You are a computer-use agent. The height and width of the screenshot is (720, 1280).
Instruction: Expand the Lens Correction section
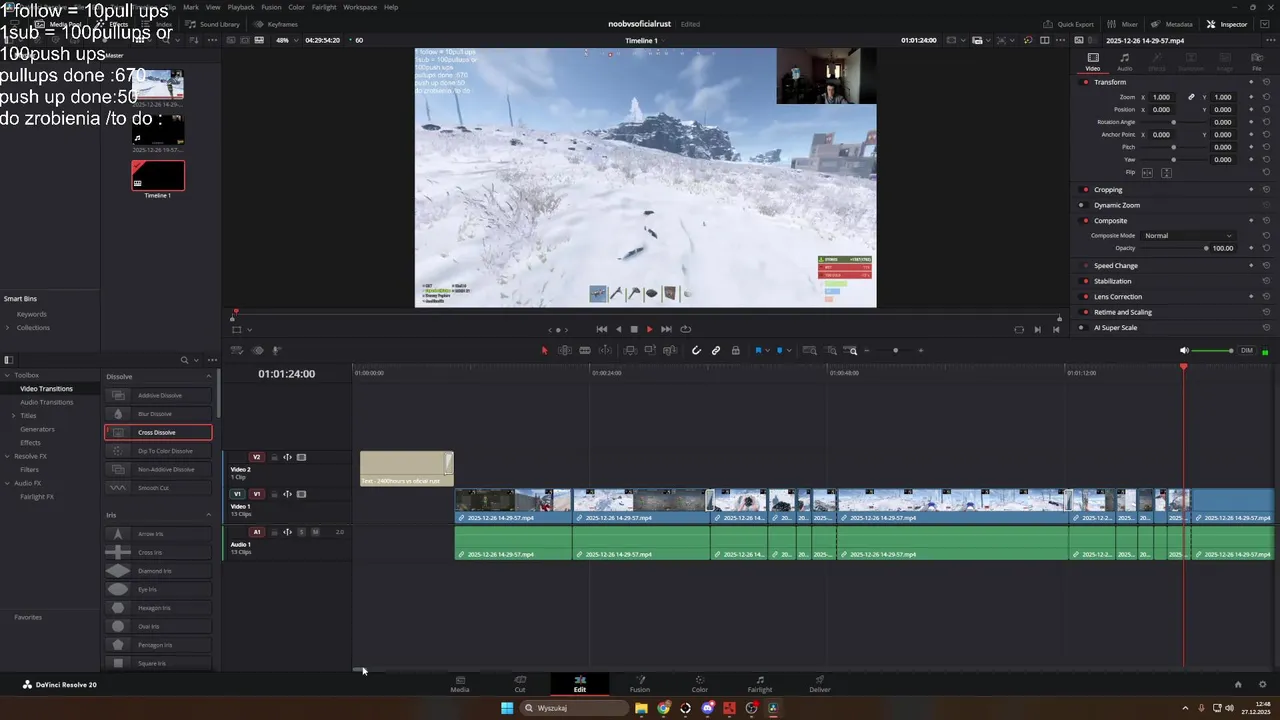[x=1118, y=297]
